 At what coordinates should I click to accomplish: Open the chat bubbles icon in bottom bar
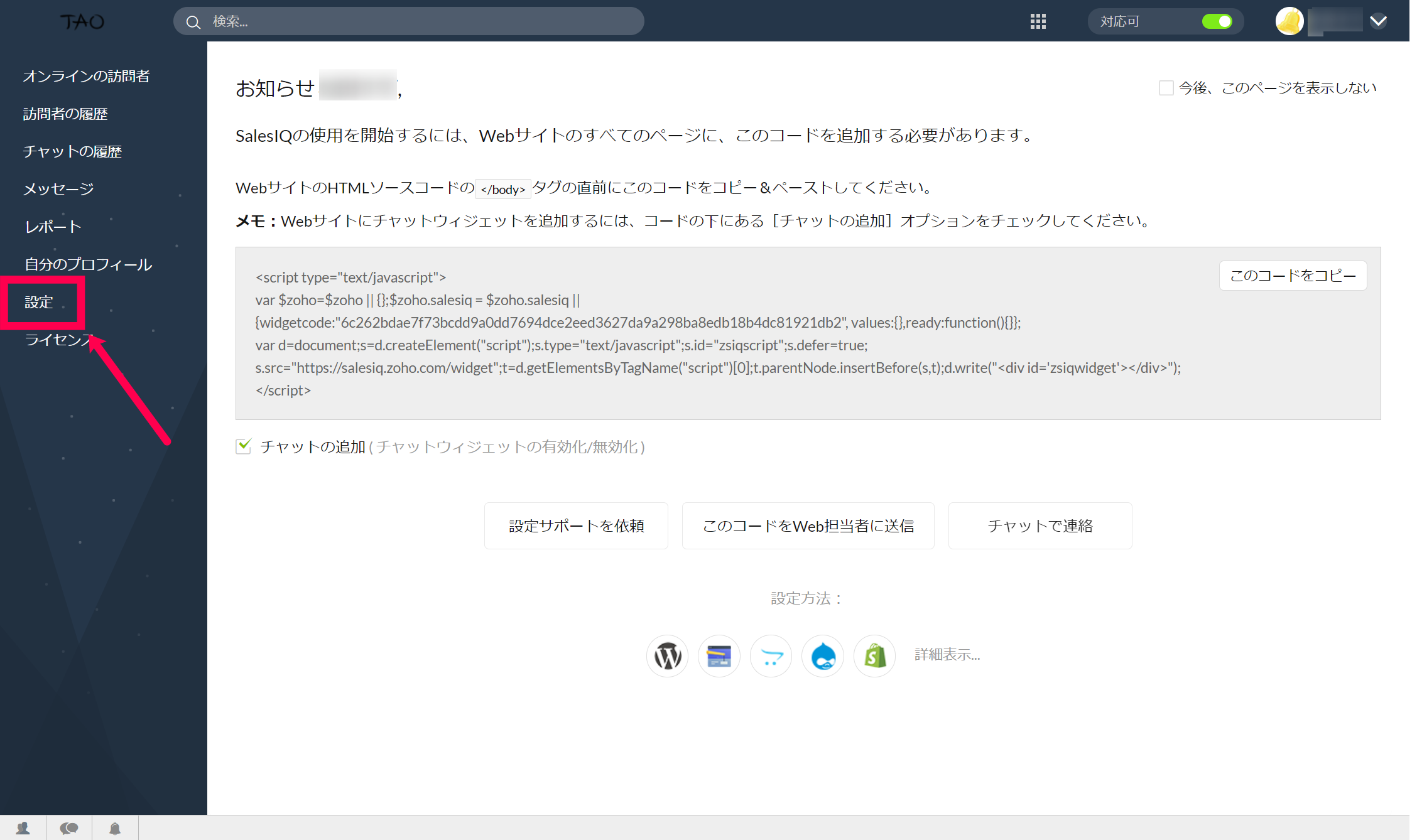coord(69,828)
